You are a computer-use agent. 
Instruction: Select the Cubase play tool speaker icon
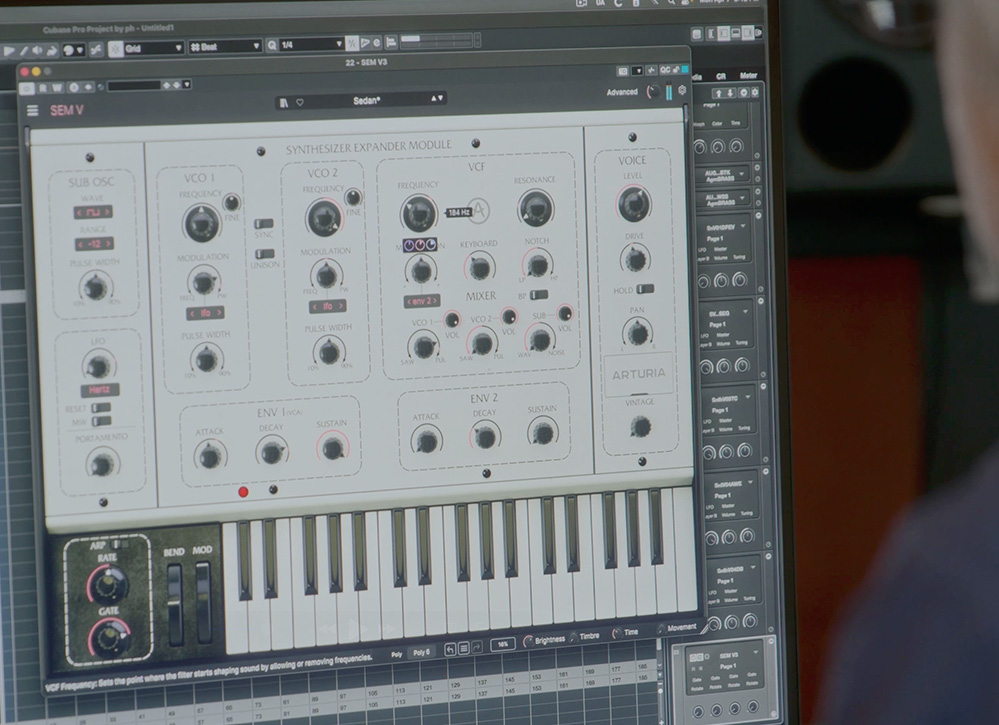pos(38,50)
